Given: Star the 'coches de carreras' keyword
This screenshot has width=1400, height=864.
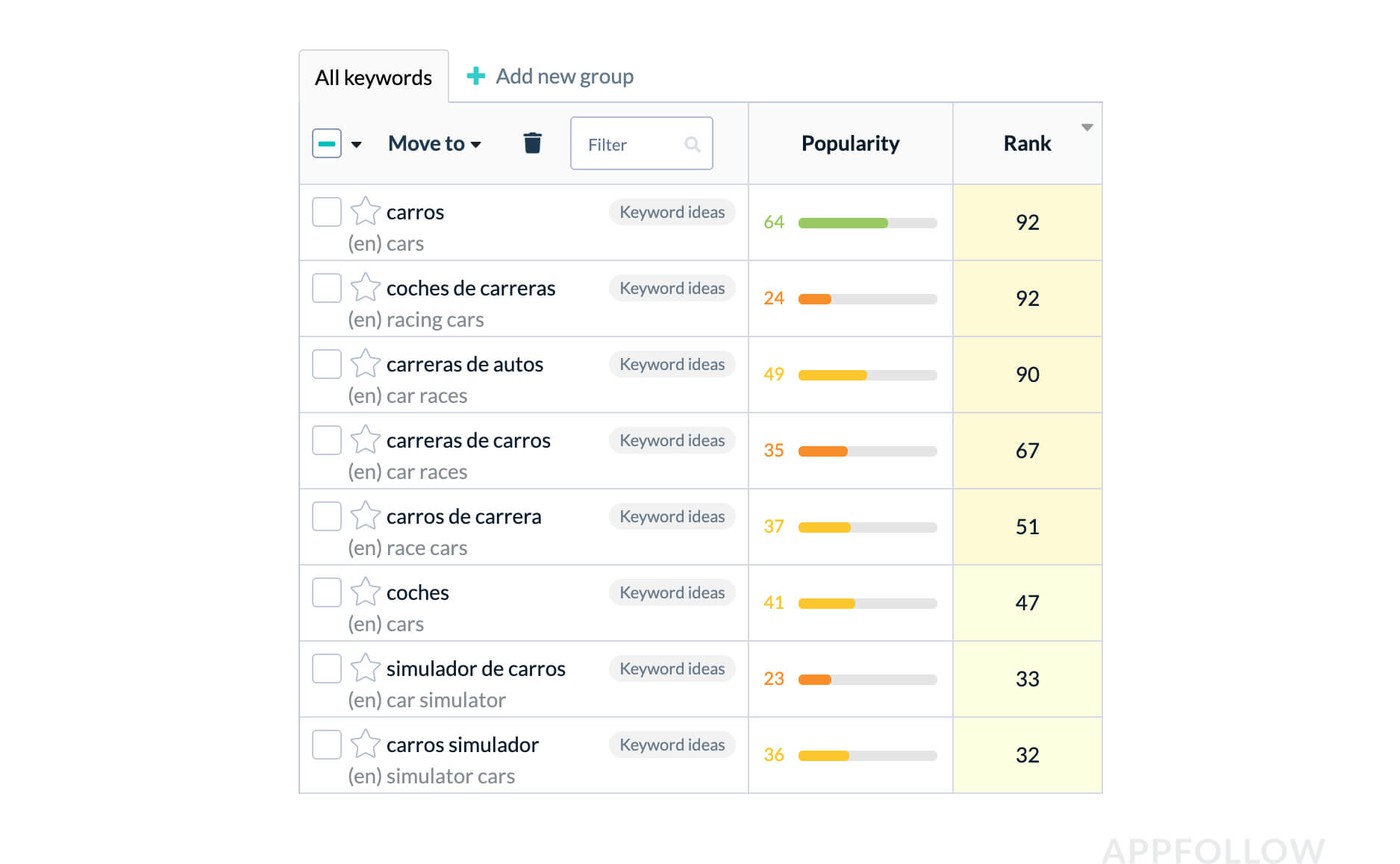Looking at the screenshot, I should [366, 287].
